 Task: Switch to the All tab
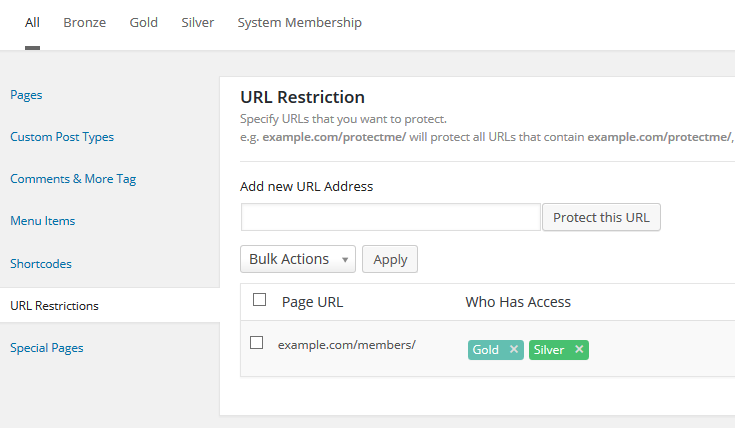coord(32,22)
